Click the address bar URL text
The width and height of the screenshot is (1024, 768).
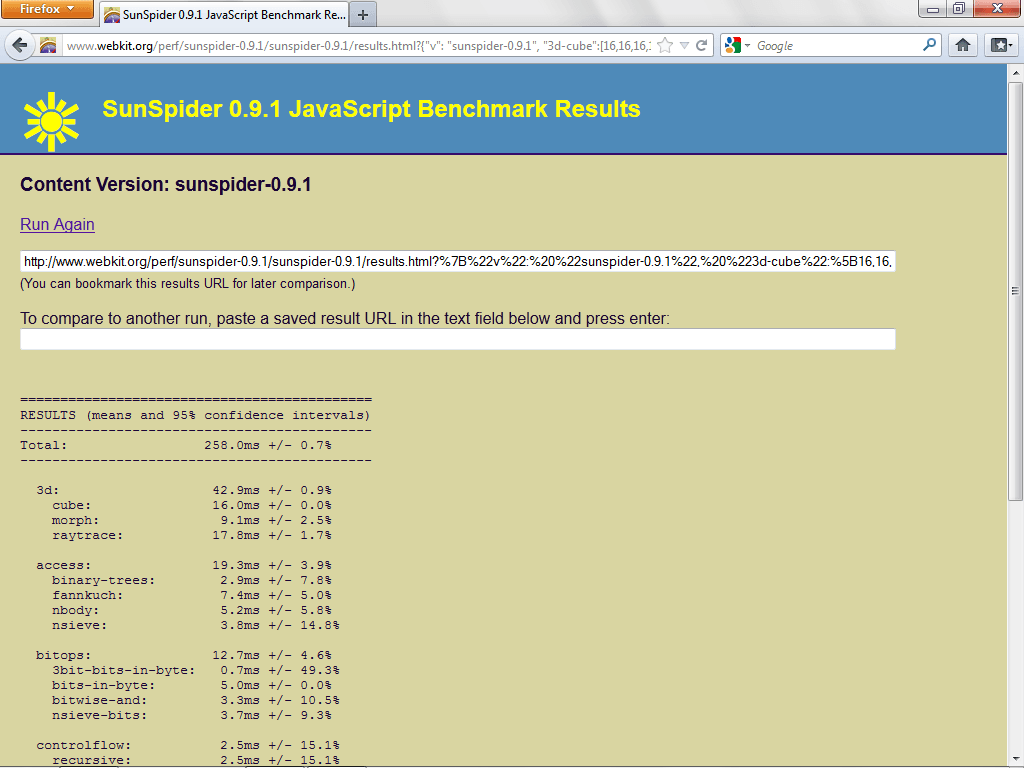359,46
